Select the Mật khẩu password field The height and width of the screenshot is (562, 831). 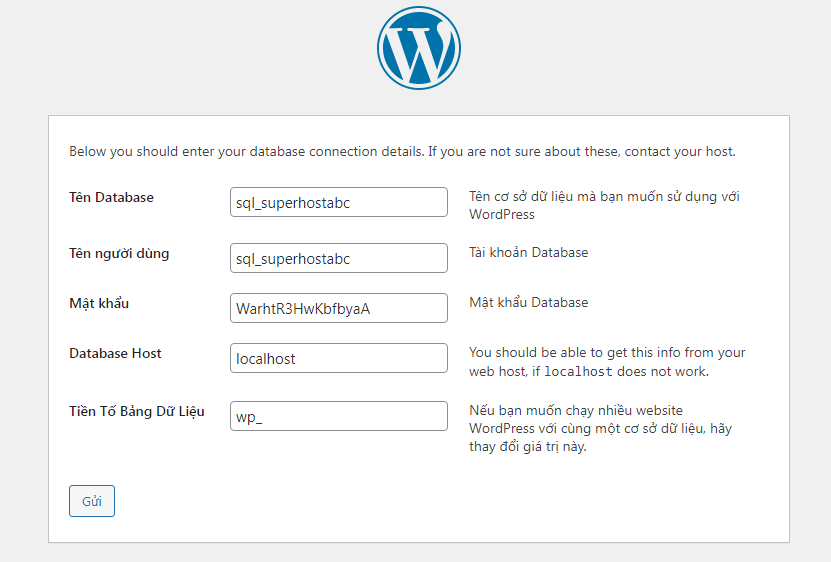point(338,308)
